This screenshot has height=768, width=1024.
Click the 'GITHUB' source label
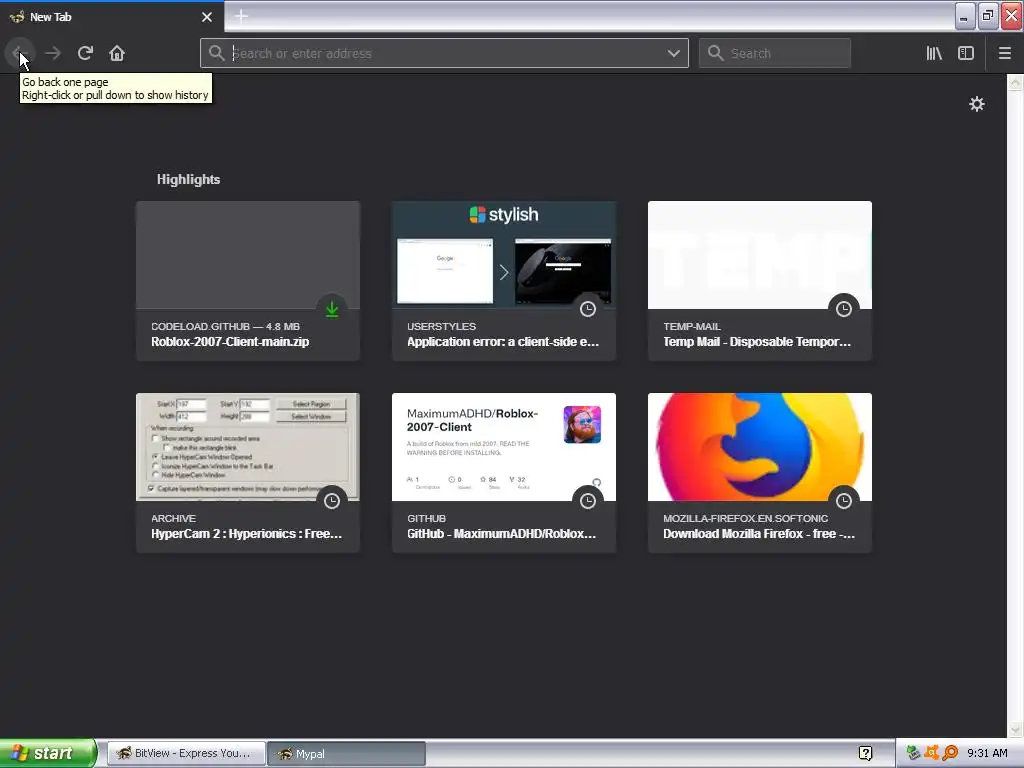click(x=426, y=518)
